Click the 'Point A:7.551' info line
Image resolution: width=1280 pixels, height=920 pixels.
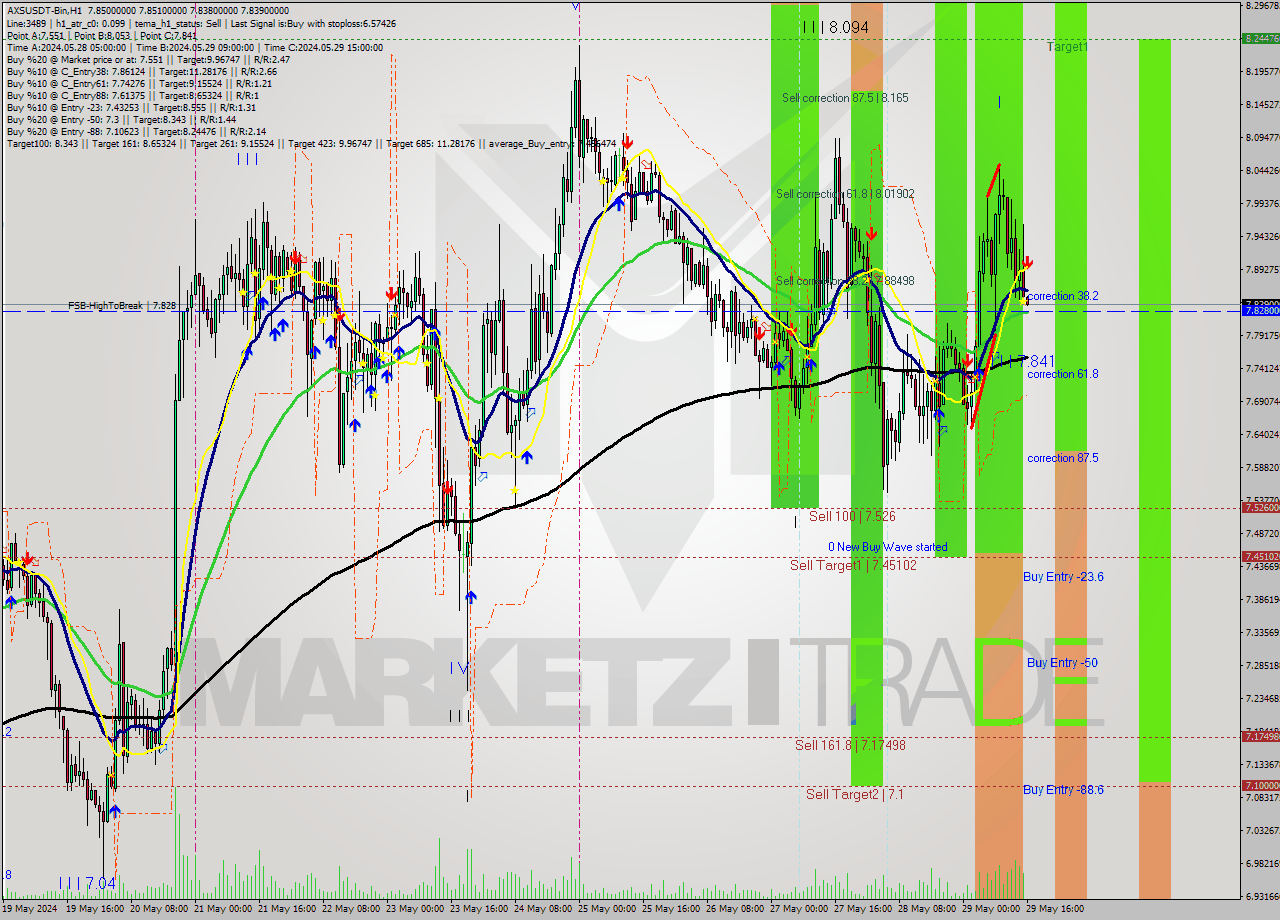click(x=102, y=35)
